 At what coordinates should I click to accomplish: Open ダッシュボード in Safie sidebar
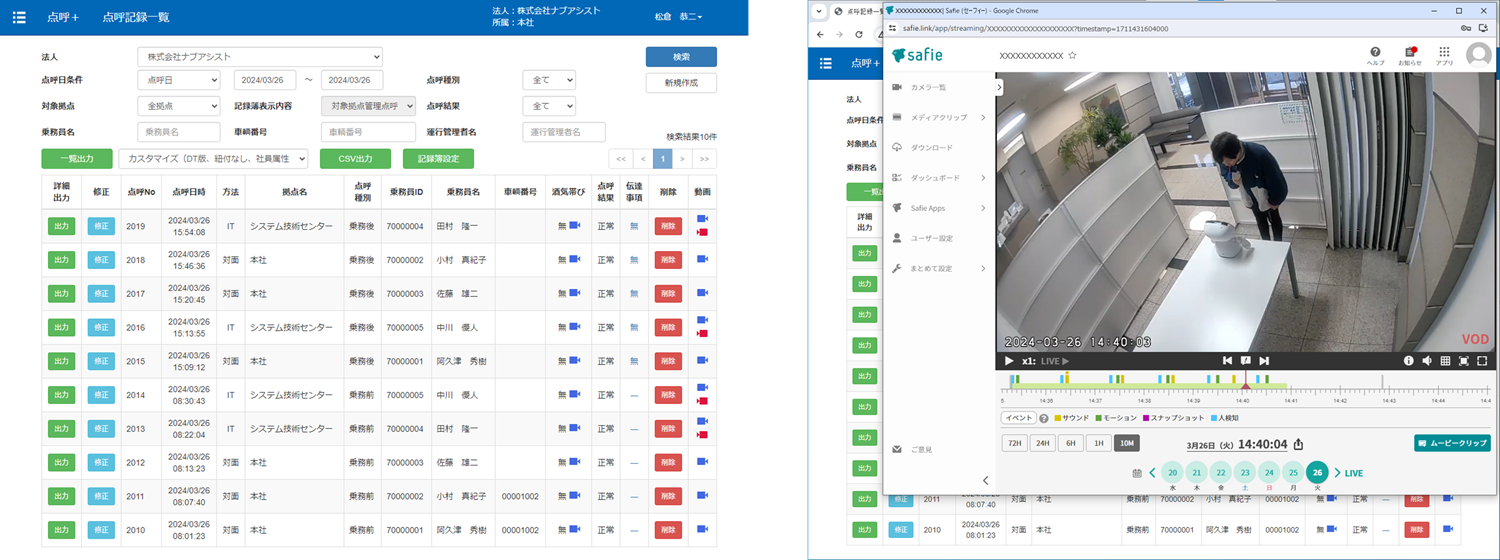(x=940, y=178)
